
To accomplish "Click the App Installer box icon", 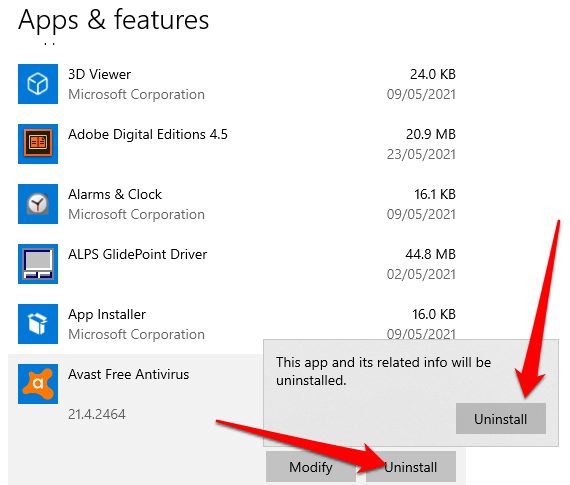I will pos(38,324).
